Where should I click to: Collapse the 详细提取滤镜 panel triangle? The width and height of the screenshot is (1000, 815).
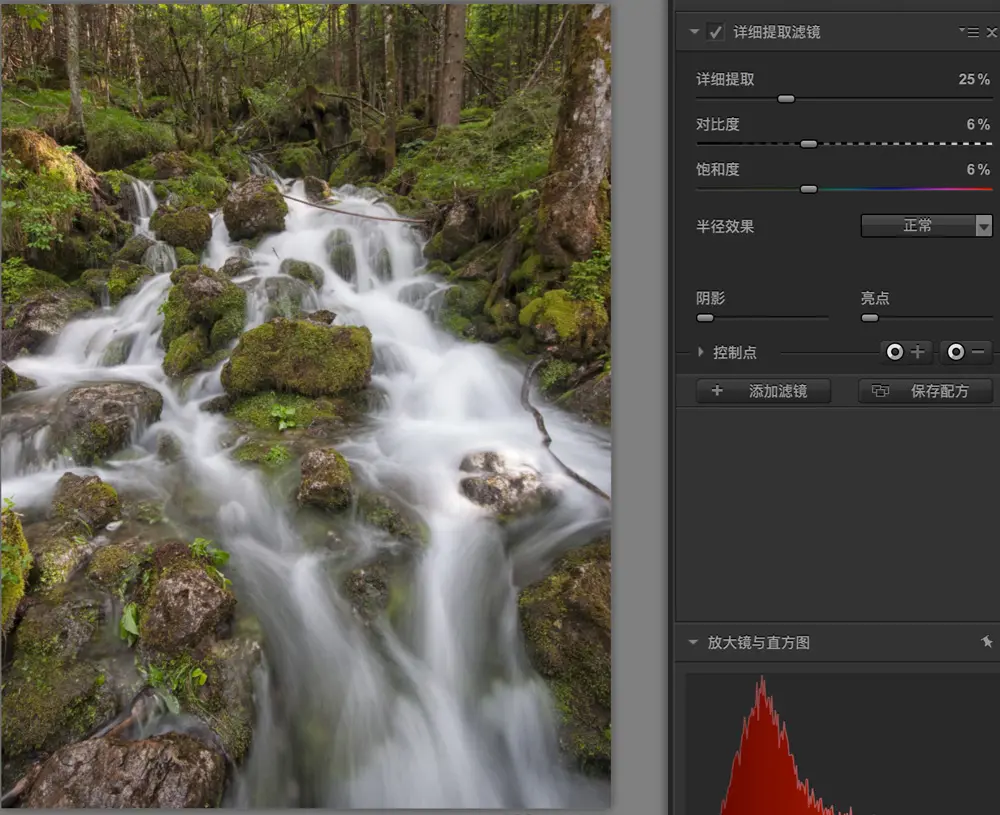coord(694,31)
